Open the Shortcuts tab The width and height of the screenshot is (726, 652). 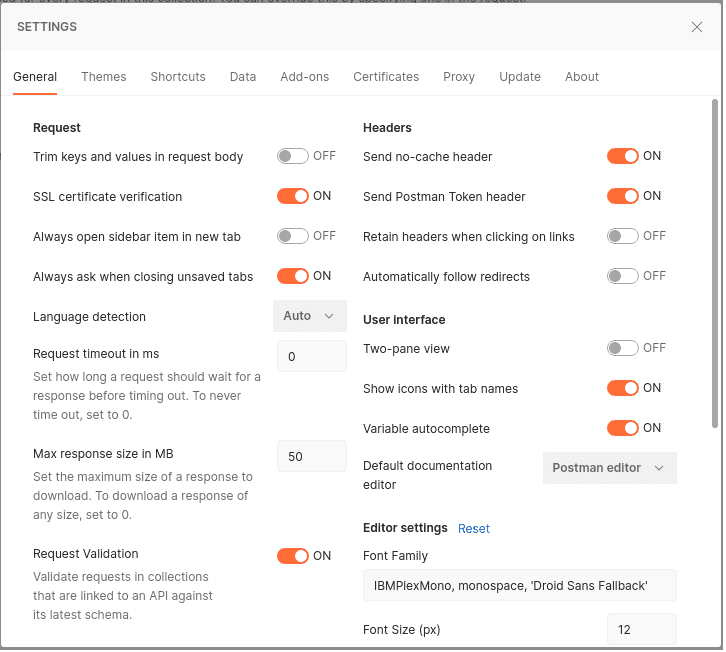178,77
